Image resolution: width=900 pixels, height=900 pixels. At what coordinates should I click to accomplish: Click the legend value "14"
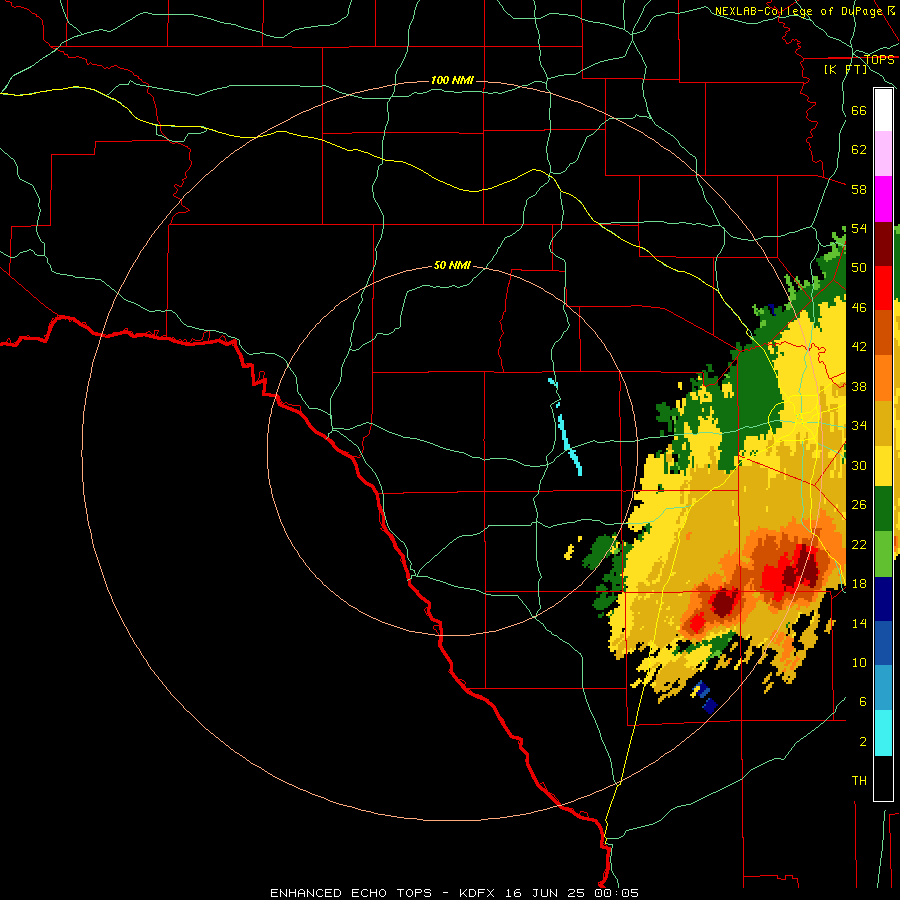coord(859,623)
